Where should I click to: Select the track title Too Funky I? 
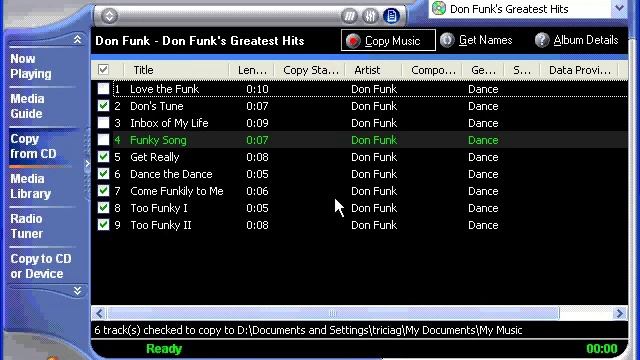pos(159,208)
